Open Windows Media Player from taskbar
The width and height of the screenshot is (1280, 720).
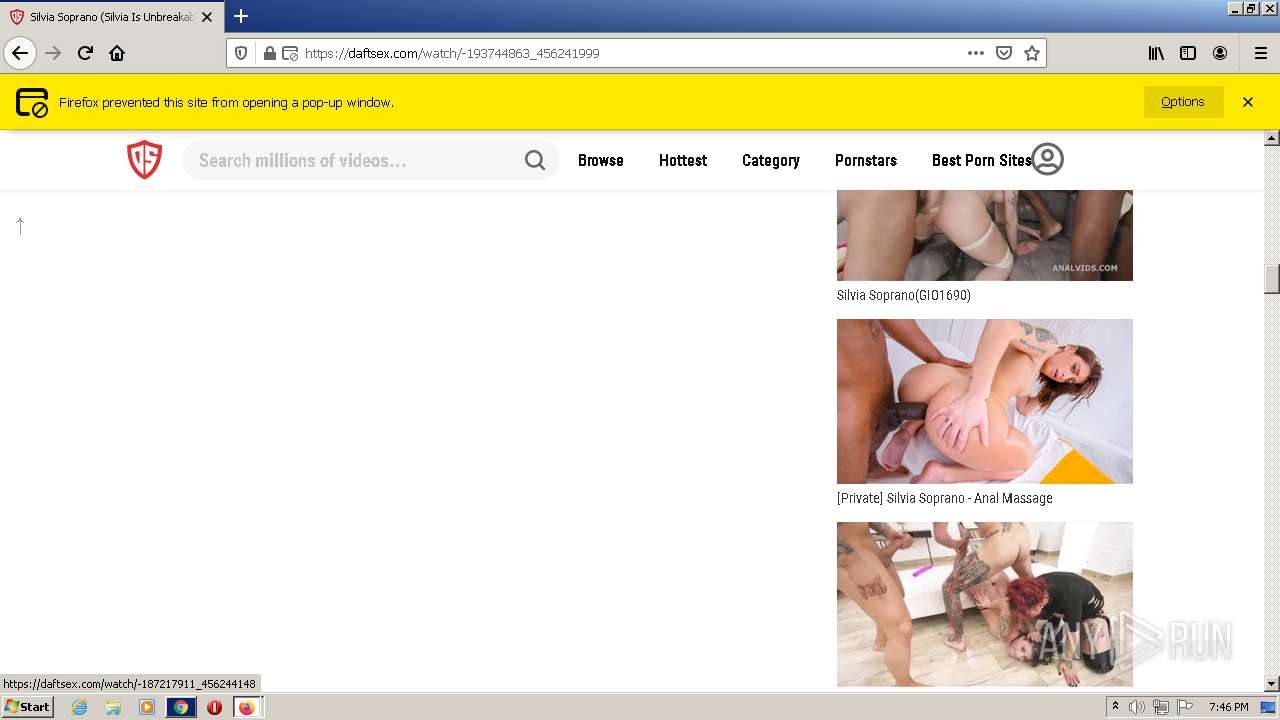pos(147,707)
